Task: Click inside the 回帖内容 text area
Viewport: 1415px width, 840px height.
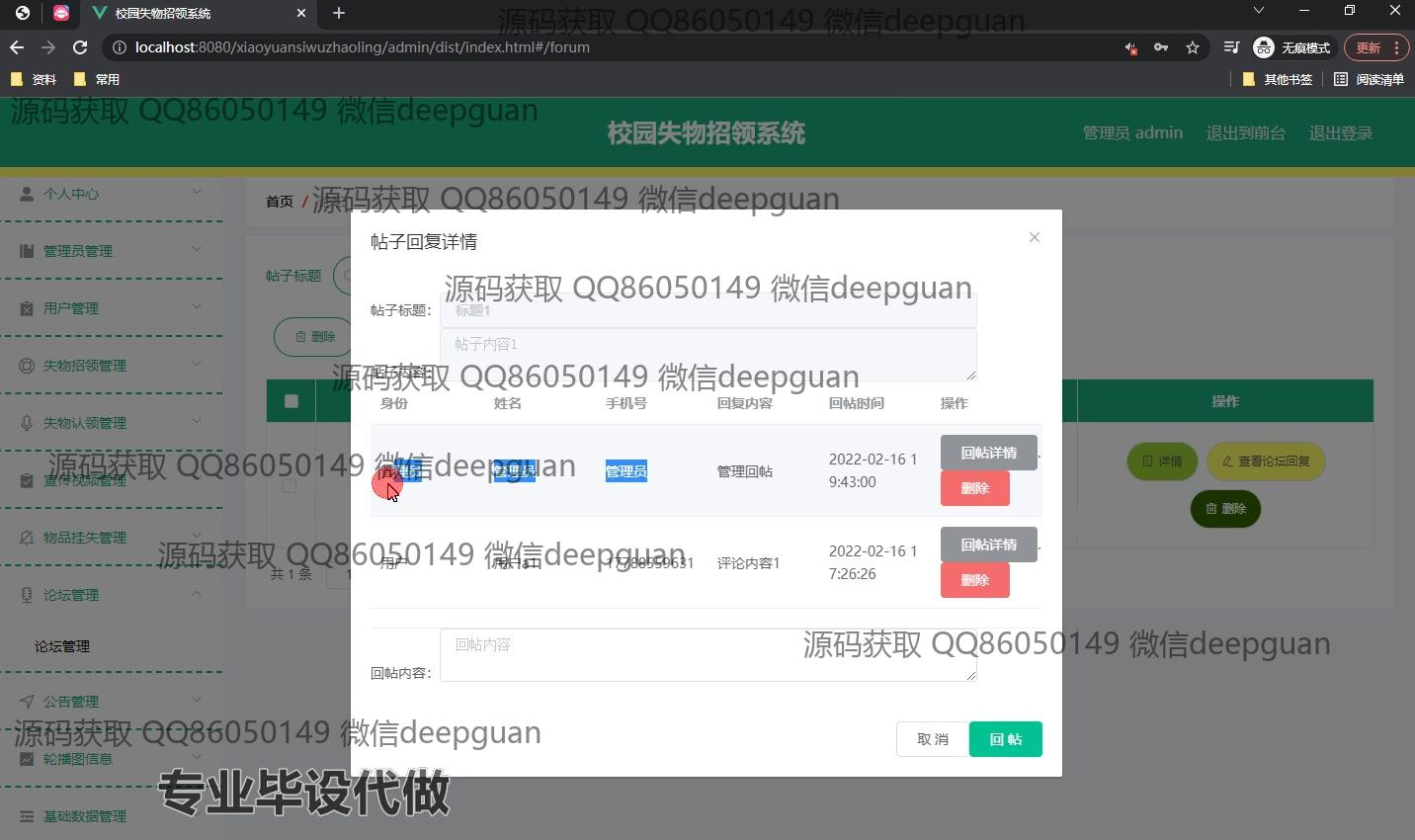Action: pyautogui.click(x=707, y=654)
